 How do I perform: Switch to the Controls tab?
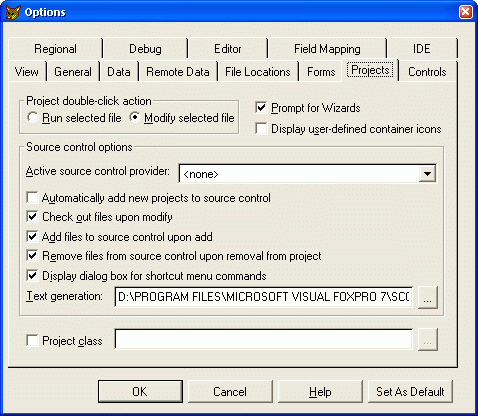[427, 72]
